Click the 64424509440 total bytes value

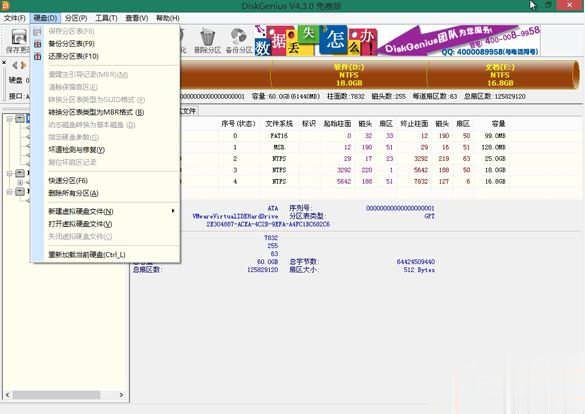(x=416, y=262)
